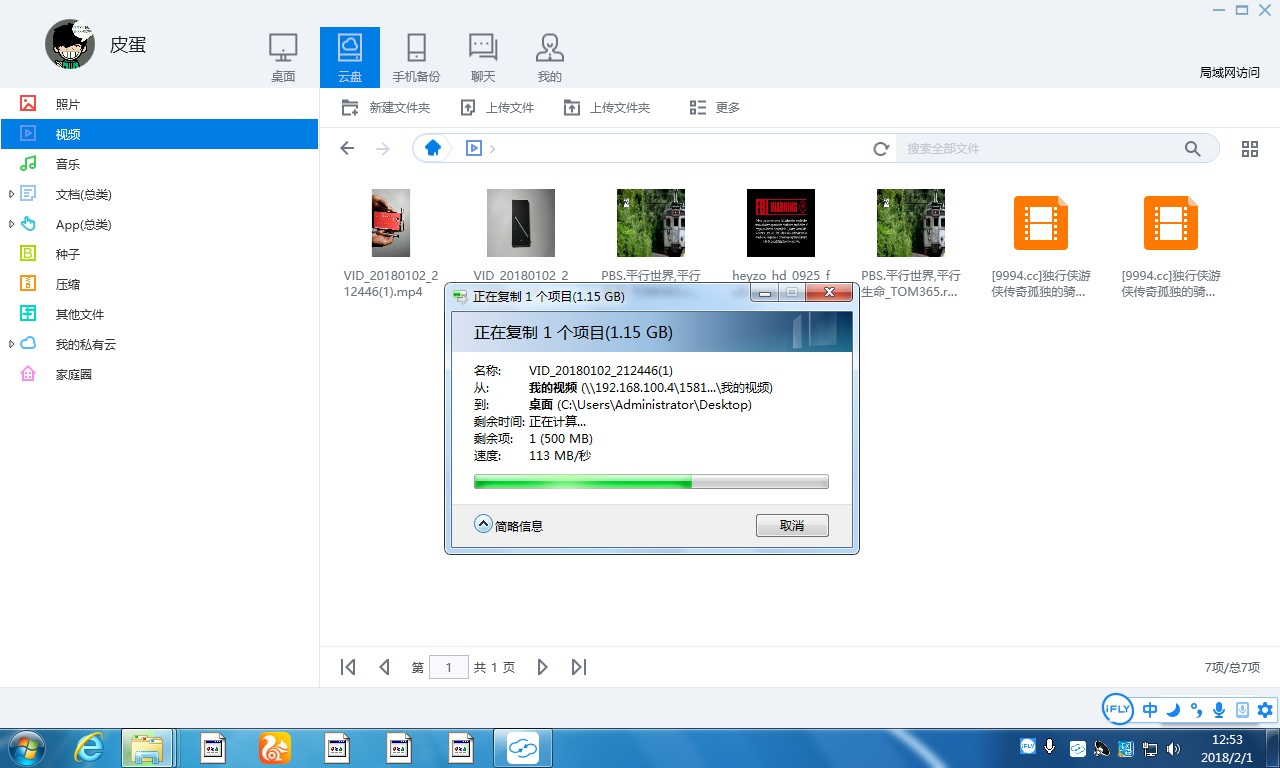Click 上传文件 upload file button
1280x768 pixels.
[497, 108]
